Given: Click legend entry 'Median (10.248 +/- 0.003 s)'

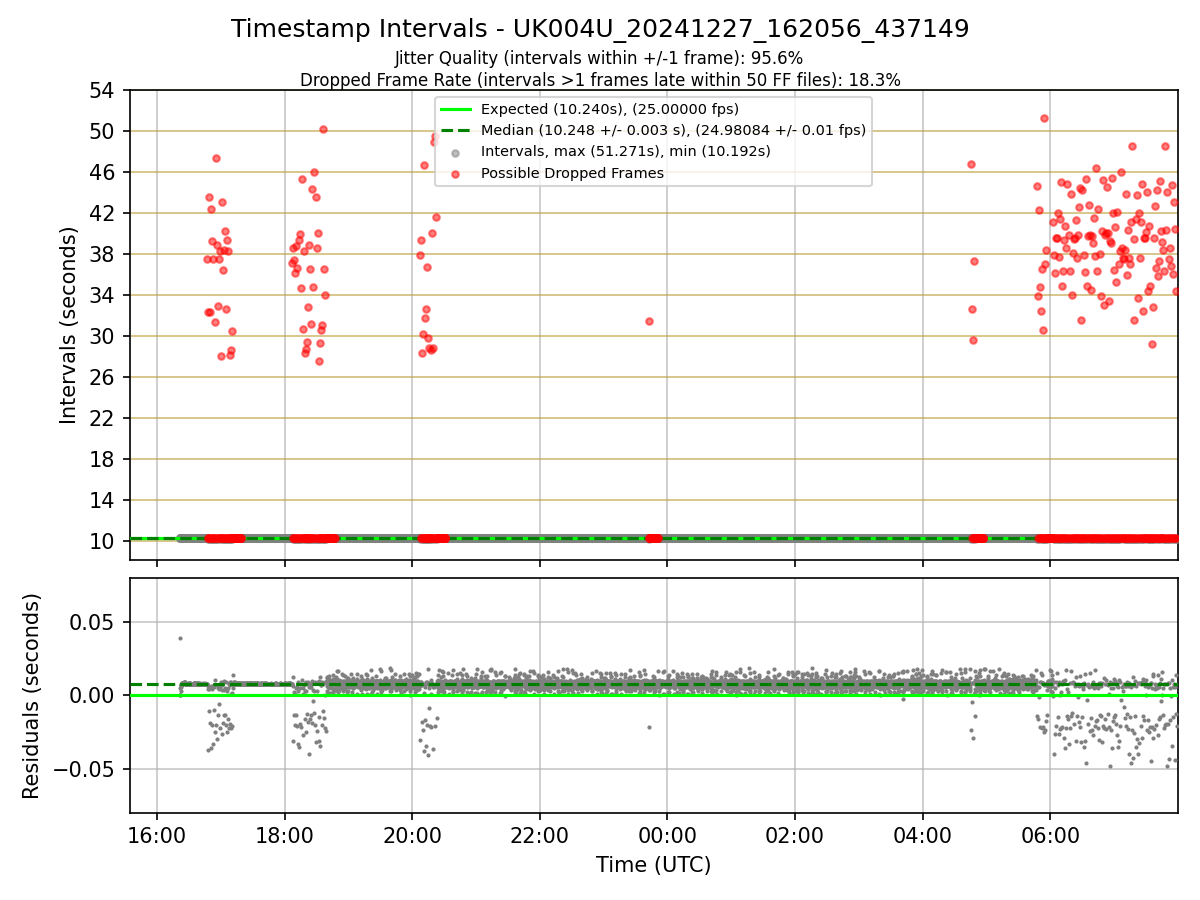Looking at the screenshot, I should (673, 130).
